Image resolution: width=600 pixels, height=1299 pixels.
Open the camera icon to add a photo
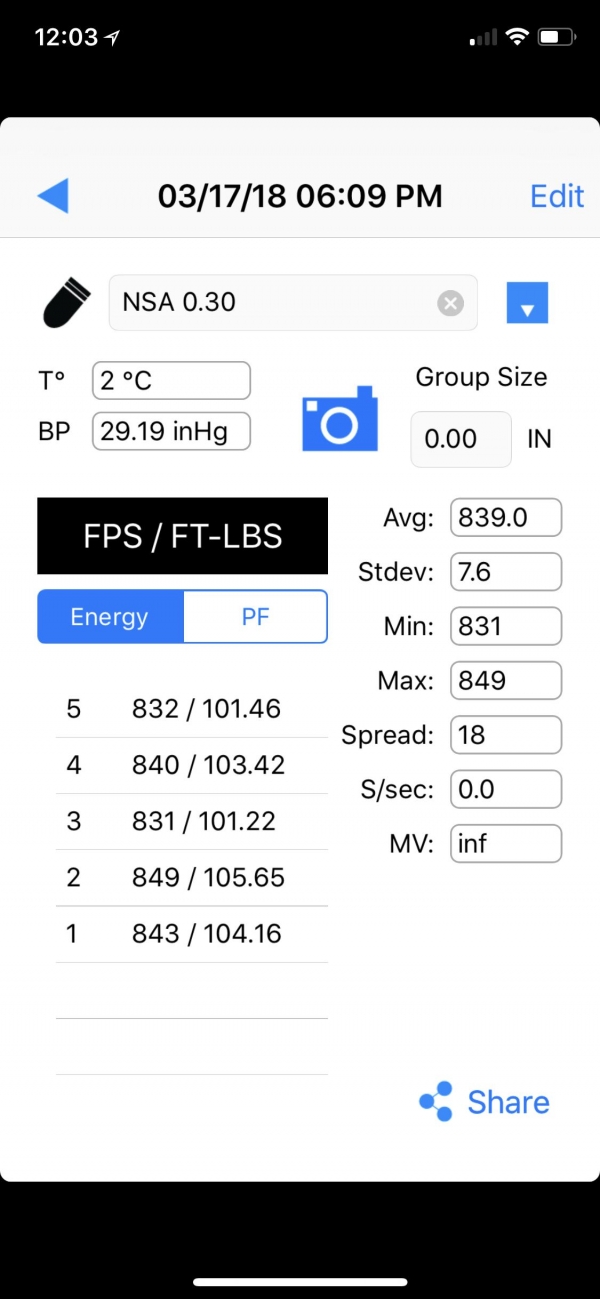pos(340,418)
